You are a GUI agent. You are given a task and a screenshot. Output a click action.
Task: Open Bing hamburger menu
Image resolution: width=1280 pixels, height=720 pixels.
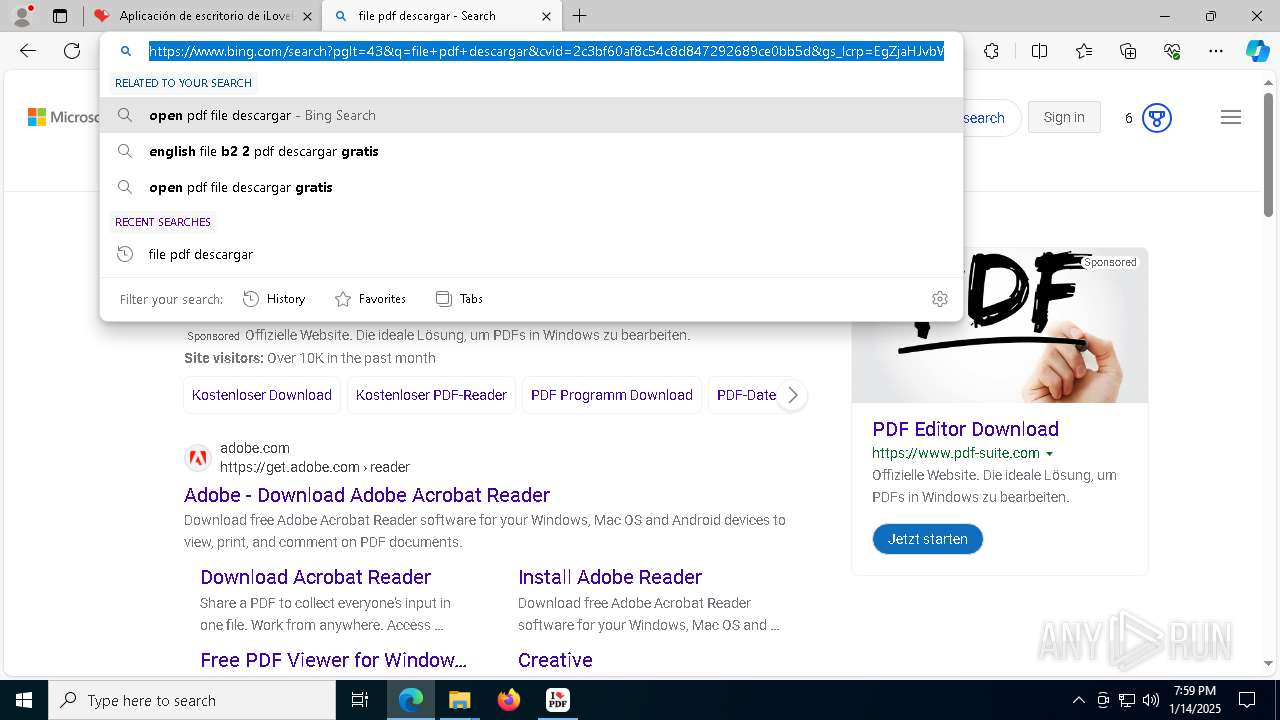coord(1231,118)
